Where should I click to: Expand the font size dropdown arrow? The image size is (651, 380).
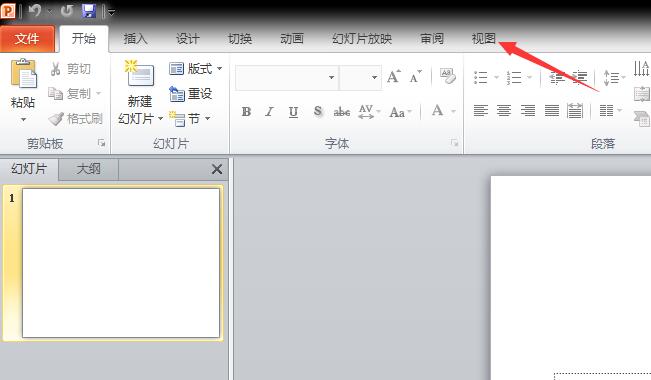point(374,78)
